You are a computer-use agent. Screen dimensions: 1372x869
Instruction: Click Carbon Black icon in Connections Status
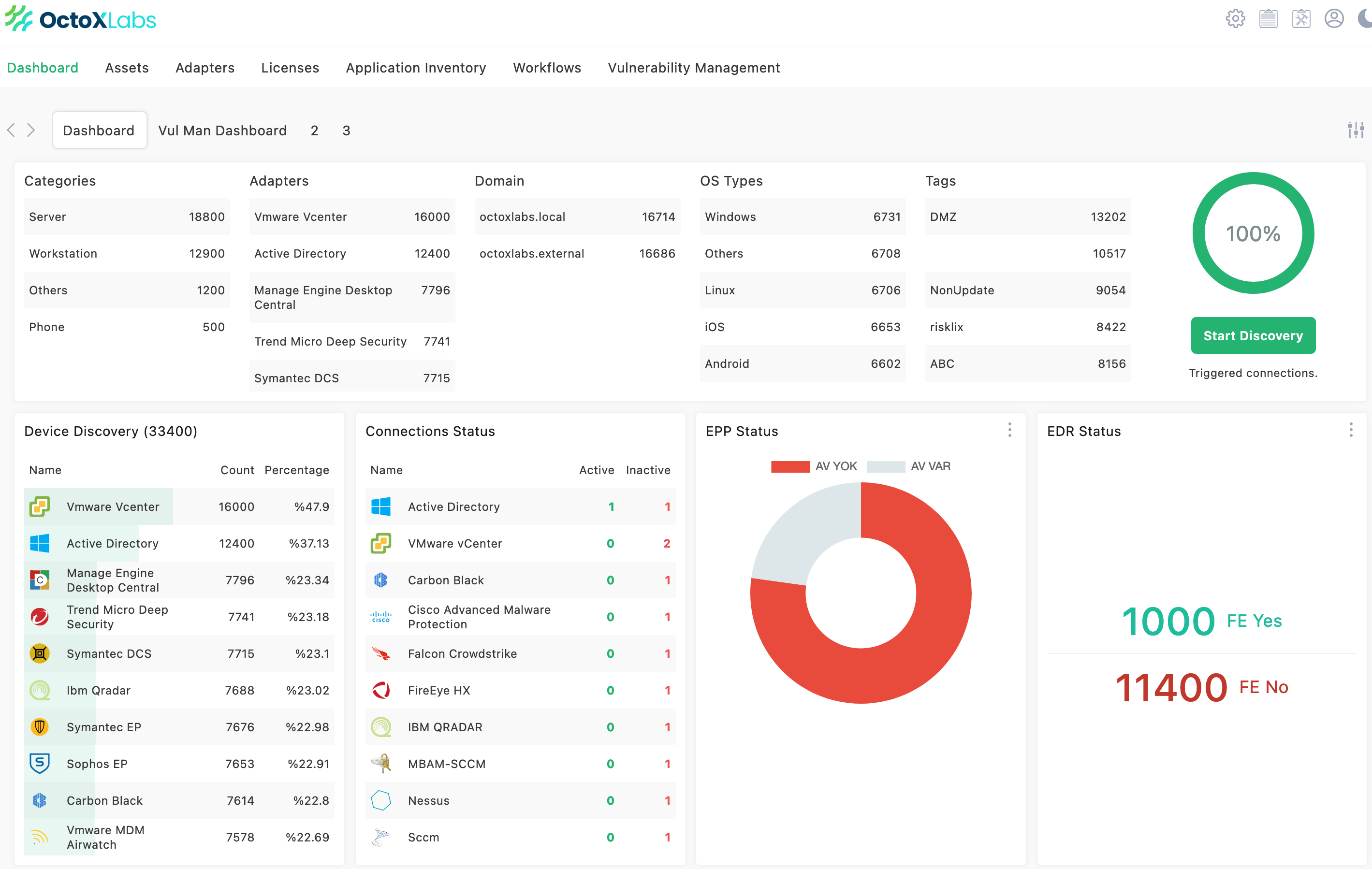[380, 579]
